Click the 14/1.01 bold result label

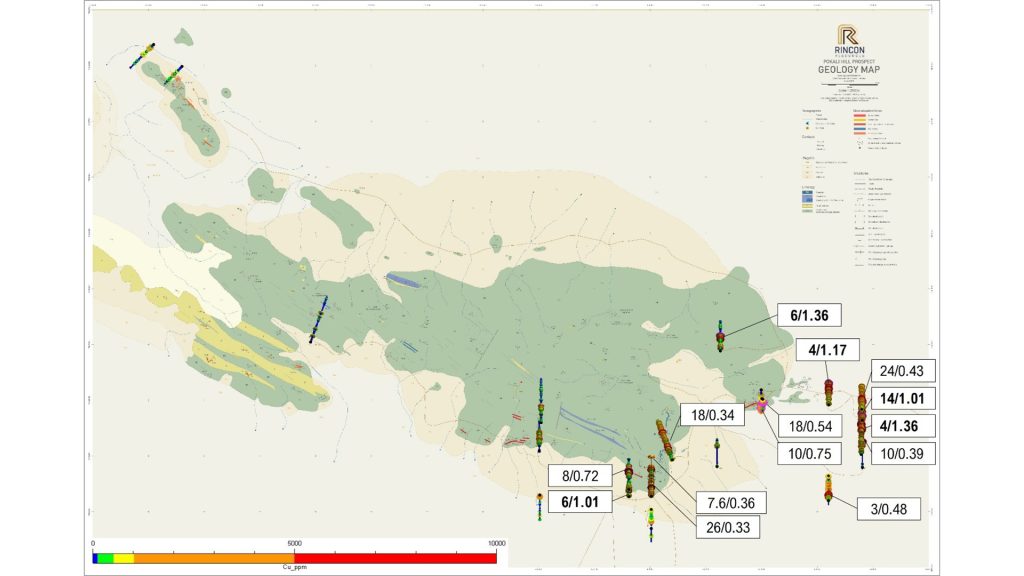(x=903, y=398)
